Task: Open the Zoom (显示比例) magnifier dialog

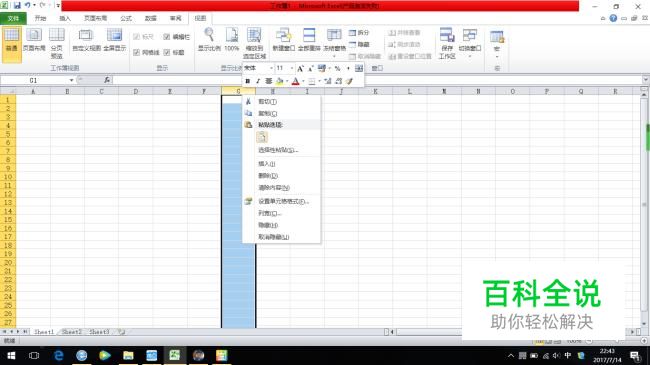Action: pos(209,40)
